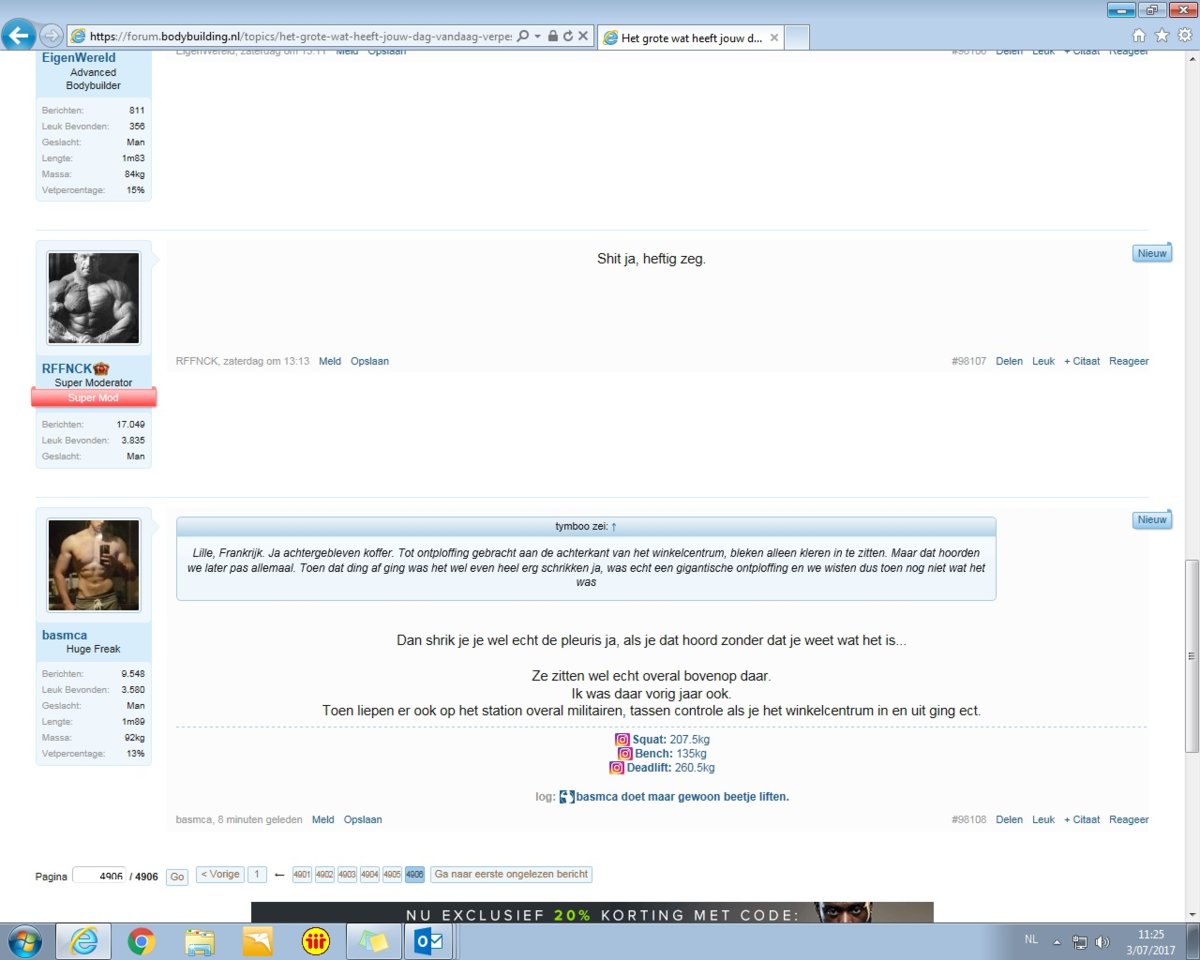Refresh the page with the reload icon

click(568, 36)
